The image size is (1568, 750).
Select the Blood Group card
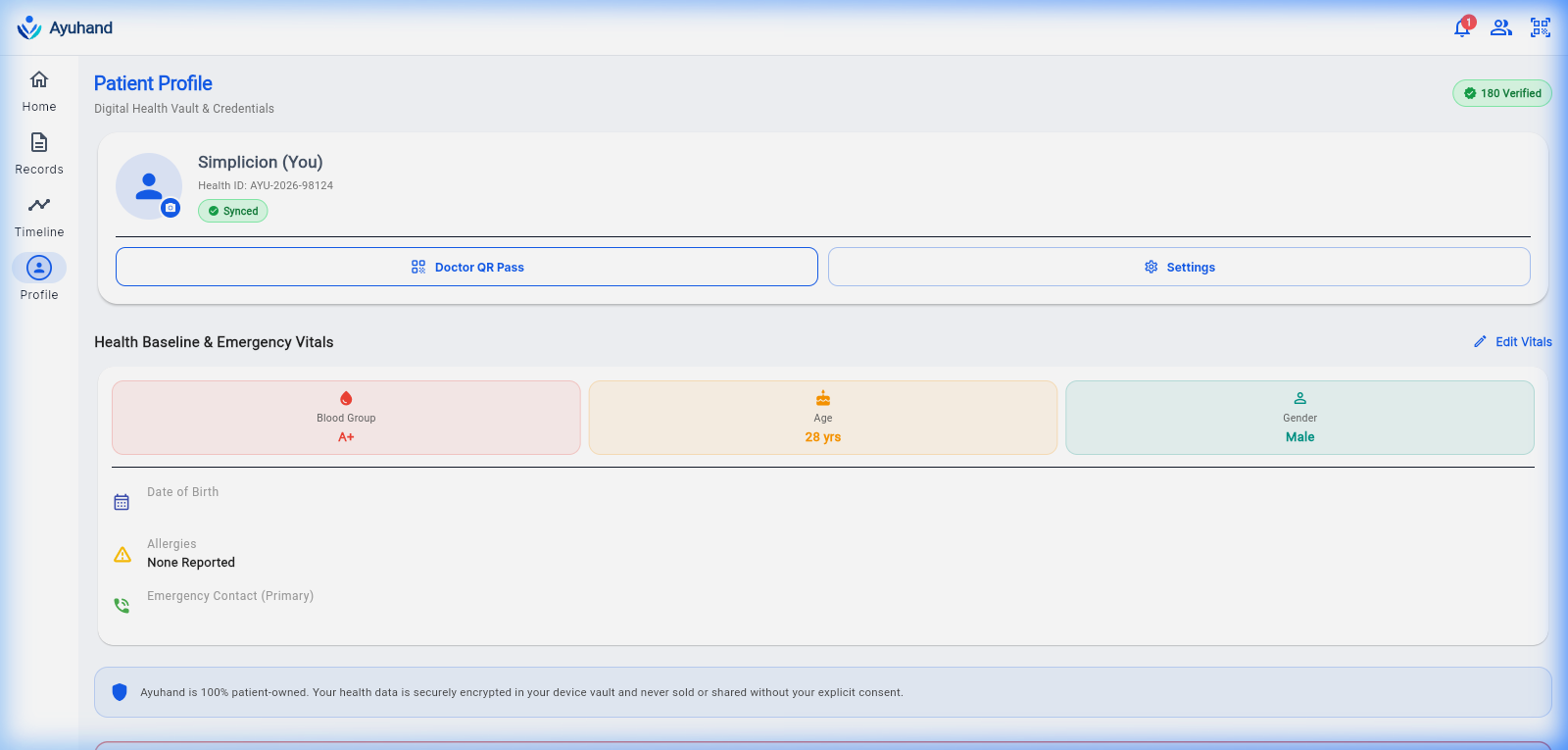click(x=346, y=418)
